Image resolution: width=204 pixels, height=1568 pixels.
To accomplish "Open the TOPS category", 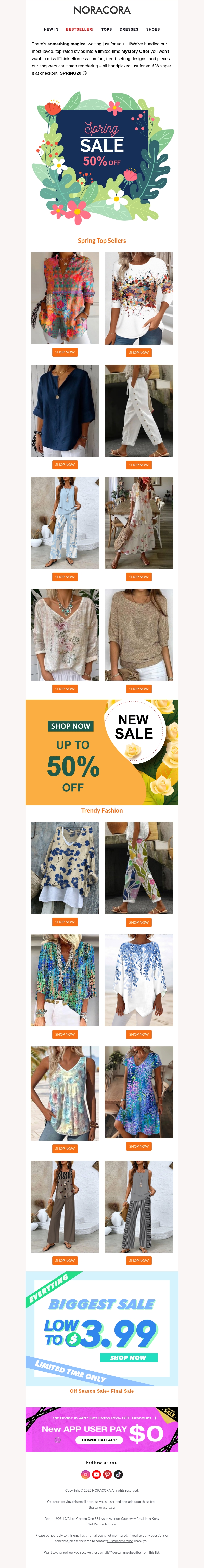I will coord(107,29).
